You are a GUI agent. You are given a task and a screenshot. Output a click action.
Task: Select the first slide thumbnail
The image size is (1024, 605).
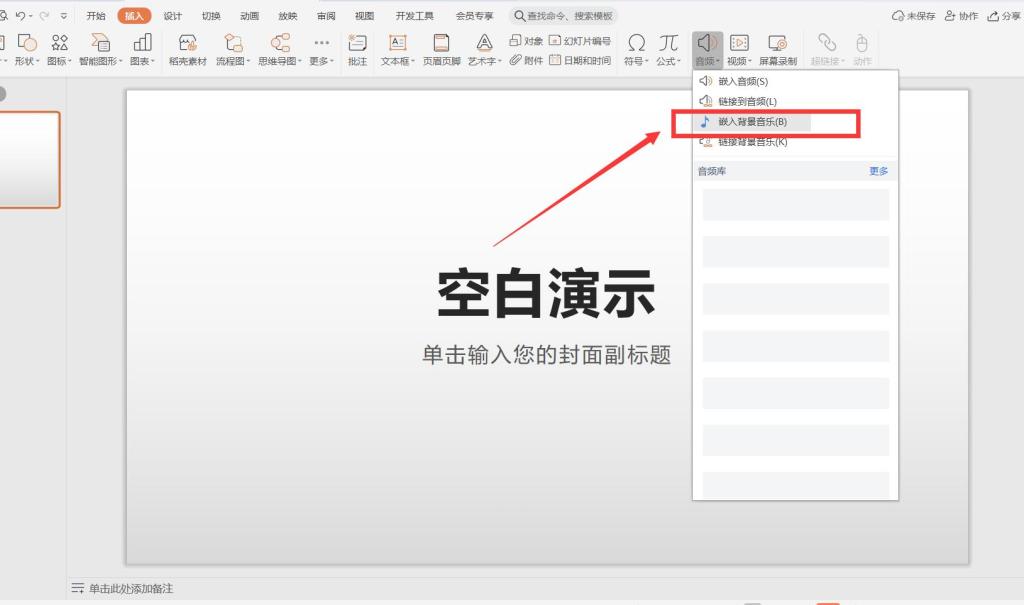[x=29, y=160]
